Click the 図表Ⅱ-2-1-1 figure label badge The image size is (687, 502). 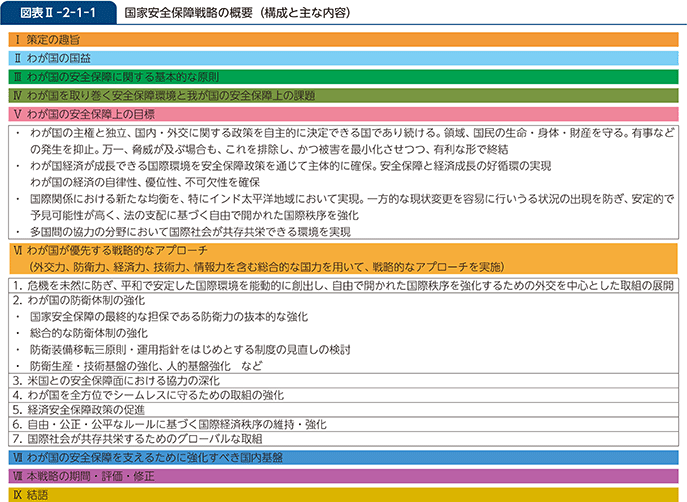(x=53, y=13)
